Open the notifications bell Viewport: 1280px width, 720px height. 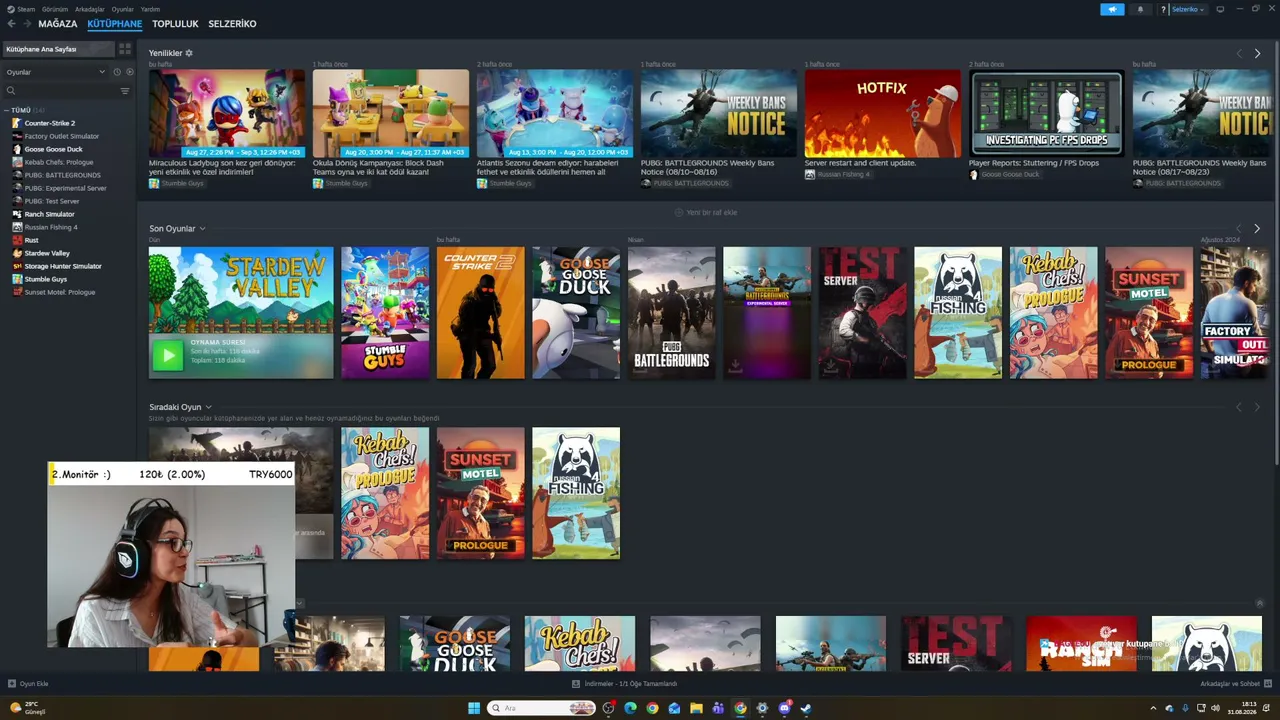[1140, 9]
